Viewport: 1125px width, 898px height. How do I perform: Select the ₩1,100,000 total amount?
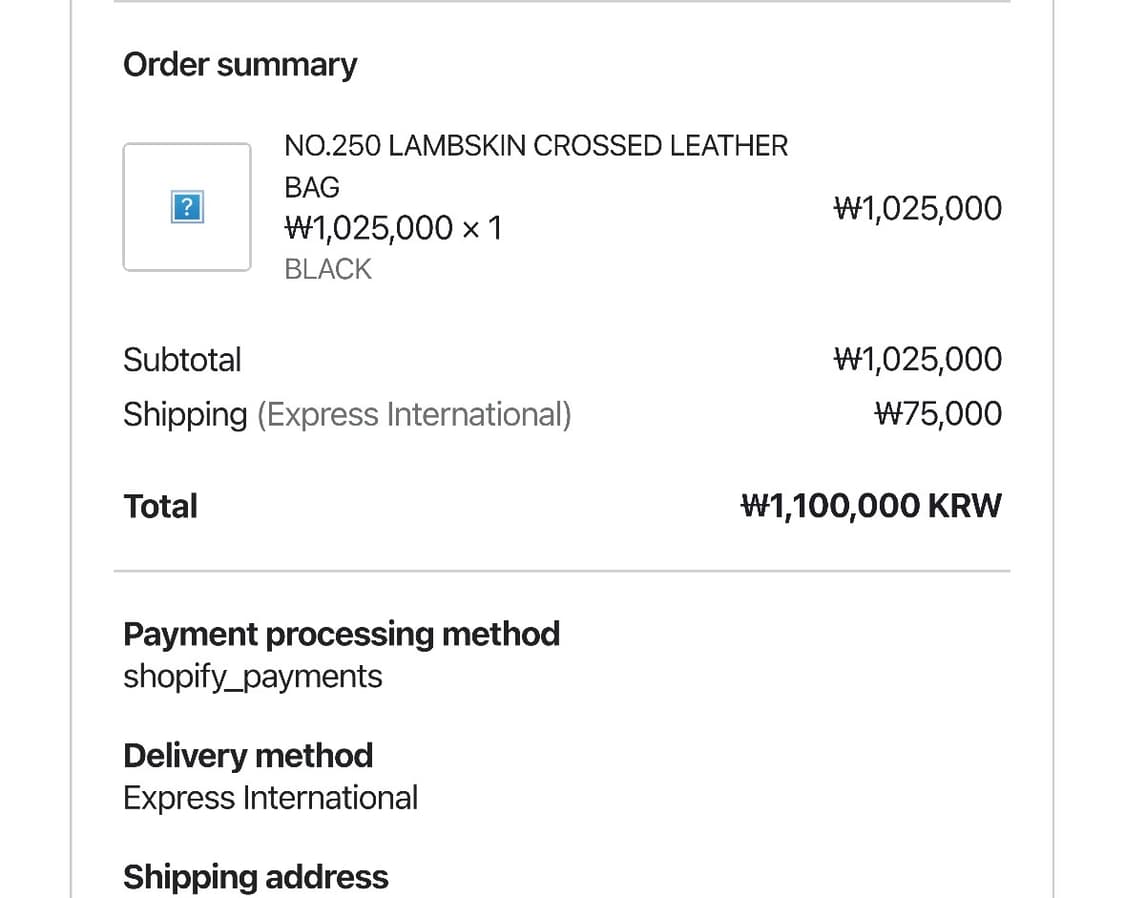point(829,506)
